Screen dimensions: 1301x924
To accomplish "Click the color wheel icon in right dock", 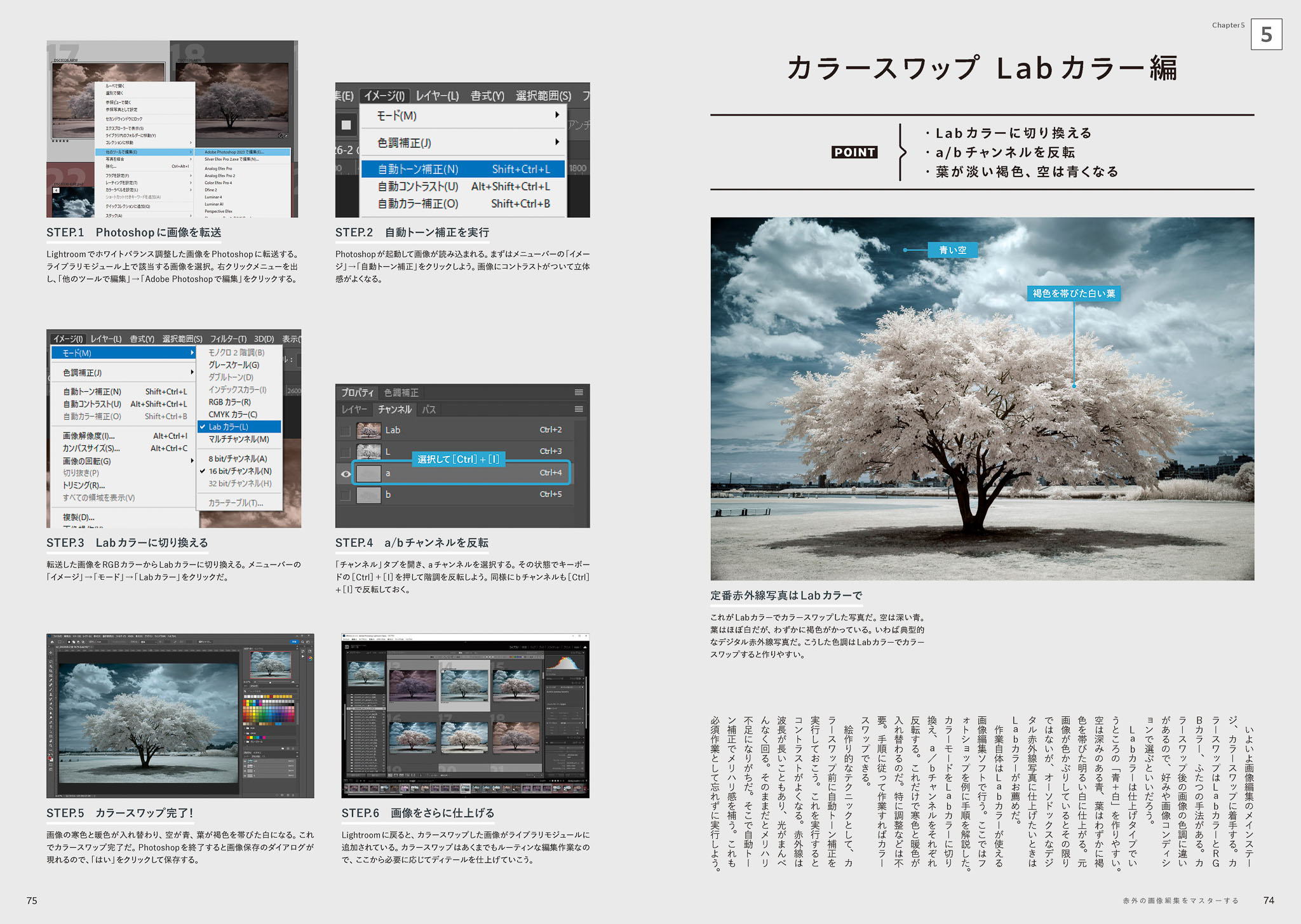I will pyautogui.click(x=310, y=658).
